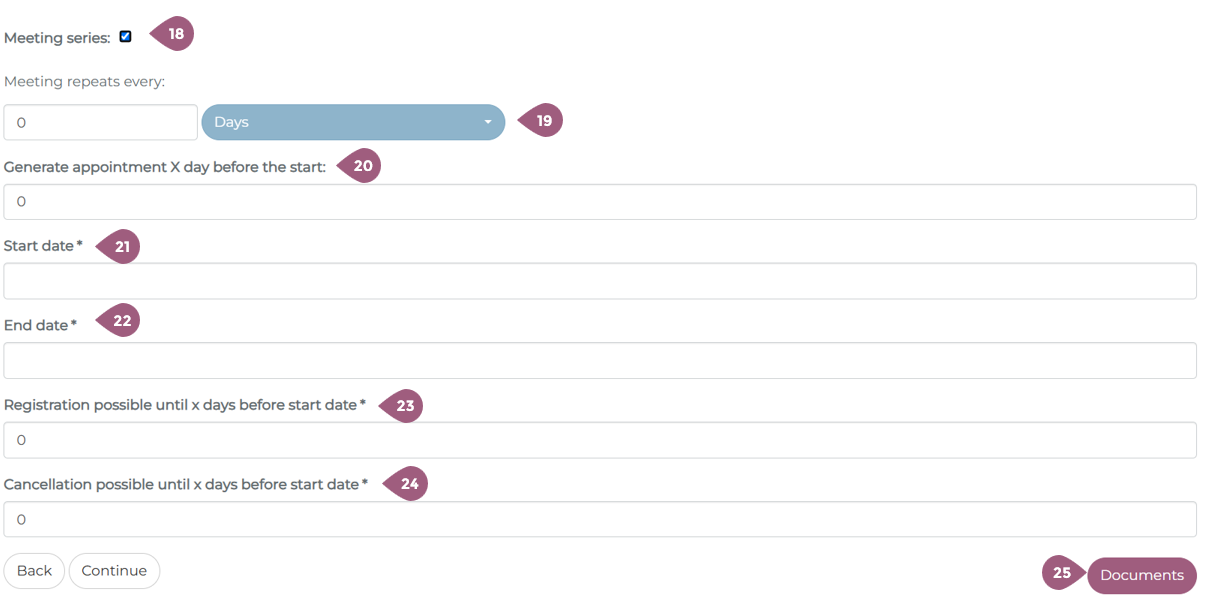Click annotation badge 23 near Registration label
1218x615 pixels.
(x=403, y=406)
